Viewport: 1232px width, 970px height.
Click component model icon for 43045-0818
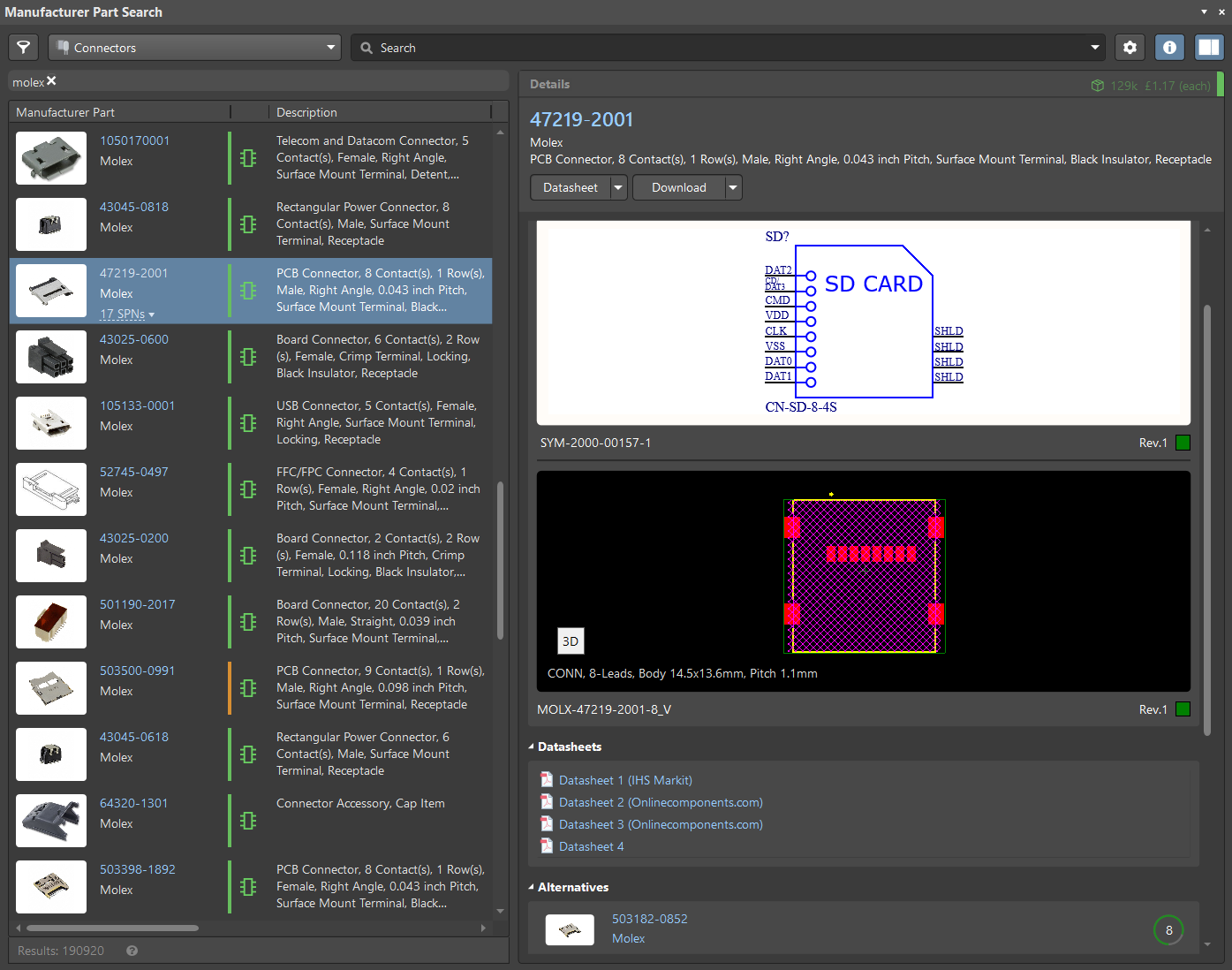[248, 224]
